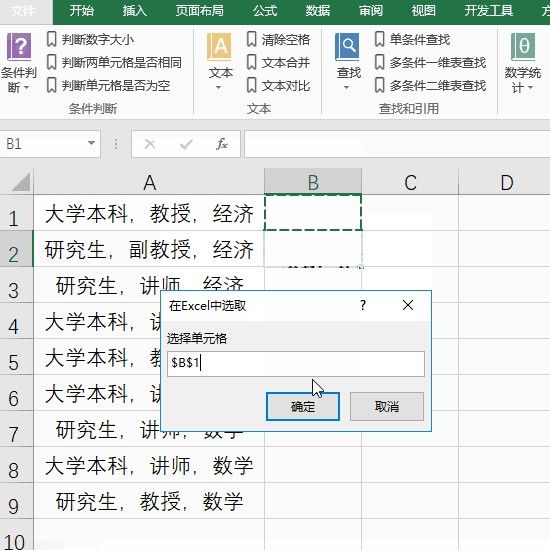
Task: Expand the 数学统计 dropdown arrow
Action: [x=530, y=88]
